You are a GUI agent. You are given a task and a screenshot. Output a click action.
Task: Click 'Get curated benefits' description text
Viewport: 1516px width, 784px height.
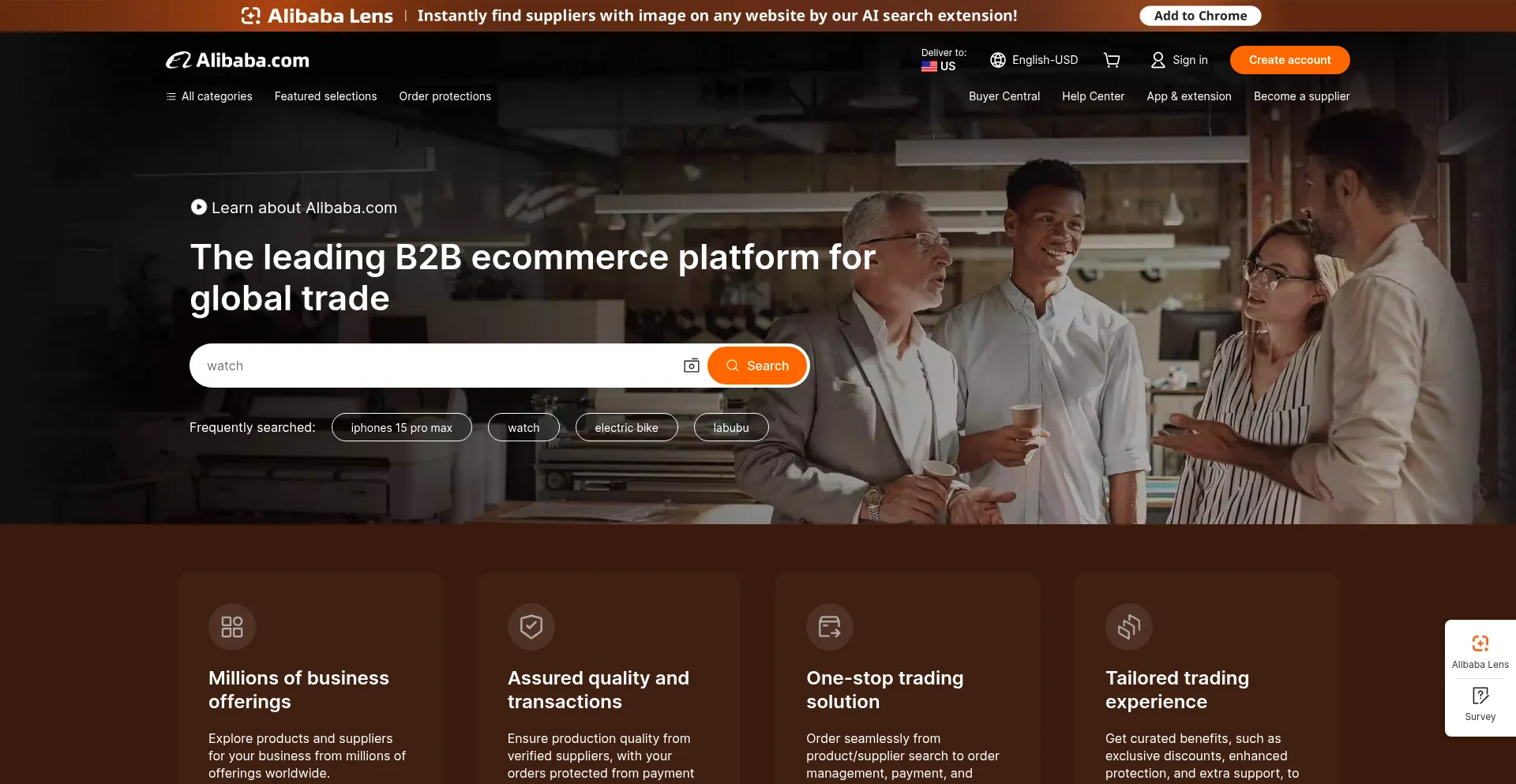(1202, 756)
